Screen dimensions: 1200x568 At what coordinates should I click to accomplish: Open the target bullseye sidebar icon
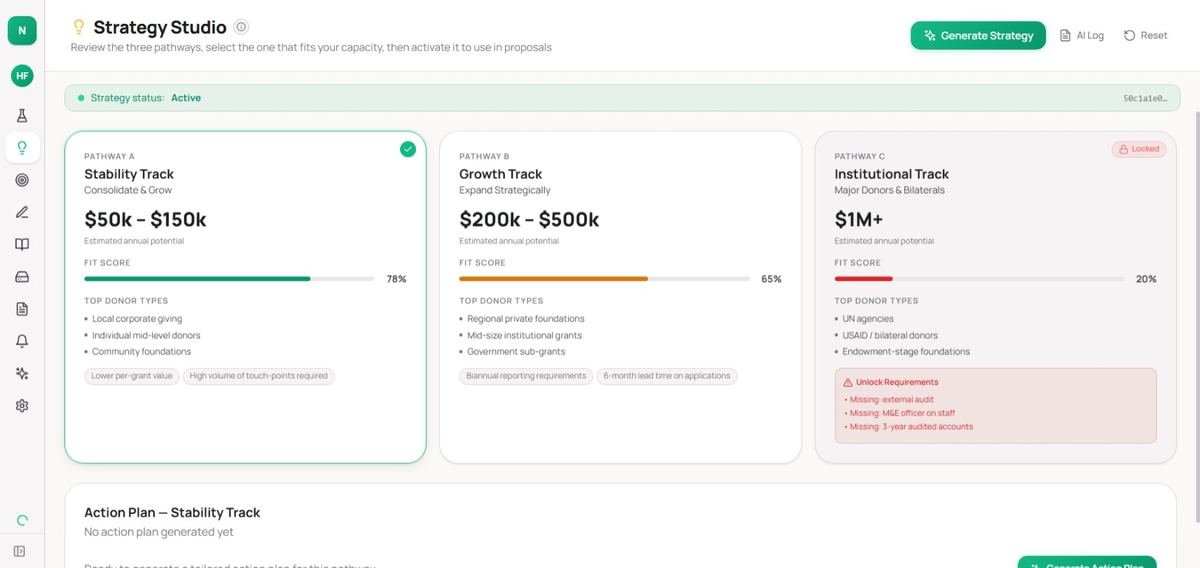pos(22,180)
